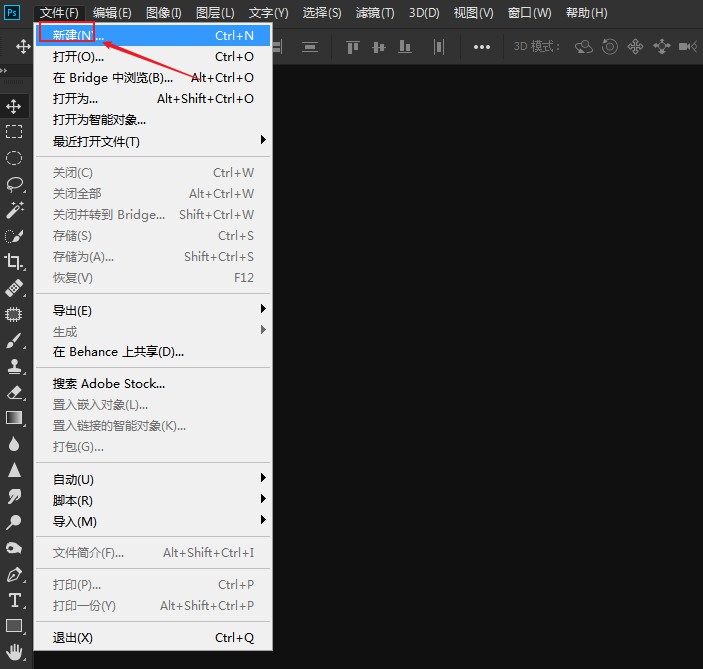Click 搜索 Adobe Stock... menu entry
The image size is (703, 669).
pyautogui.click(x=109, y=383)
